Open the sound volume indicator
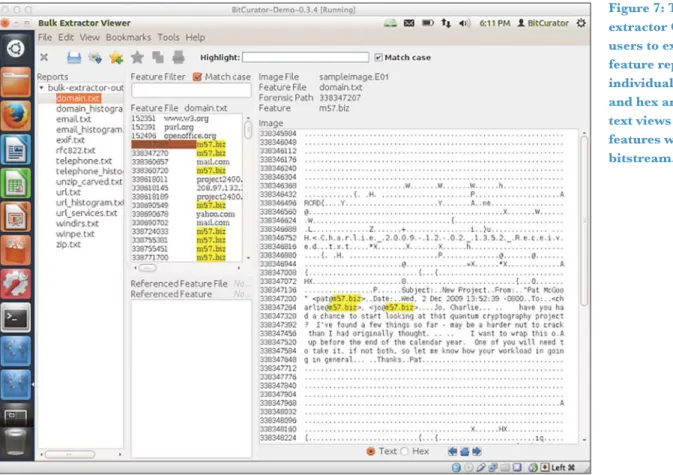Screen dimensions: 673x475 pos(464,23)
